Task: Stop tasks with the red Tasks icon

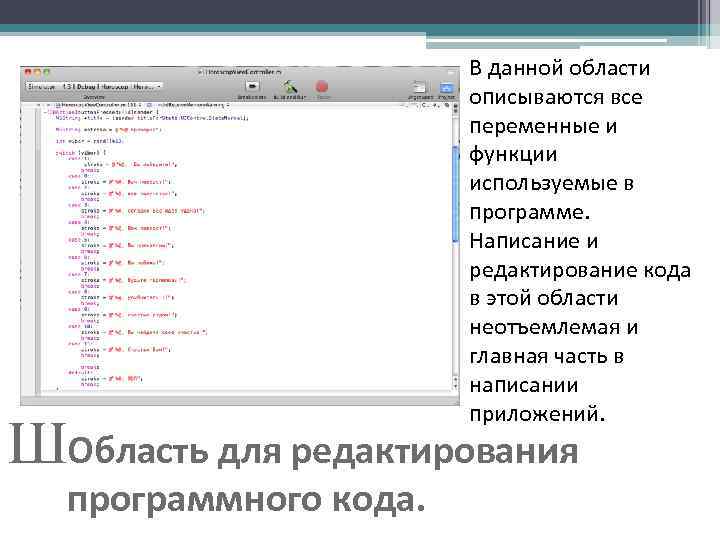Action: pyautogui.click(x=322, y=87)
